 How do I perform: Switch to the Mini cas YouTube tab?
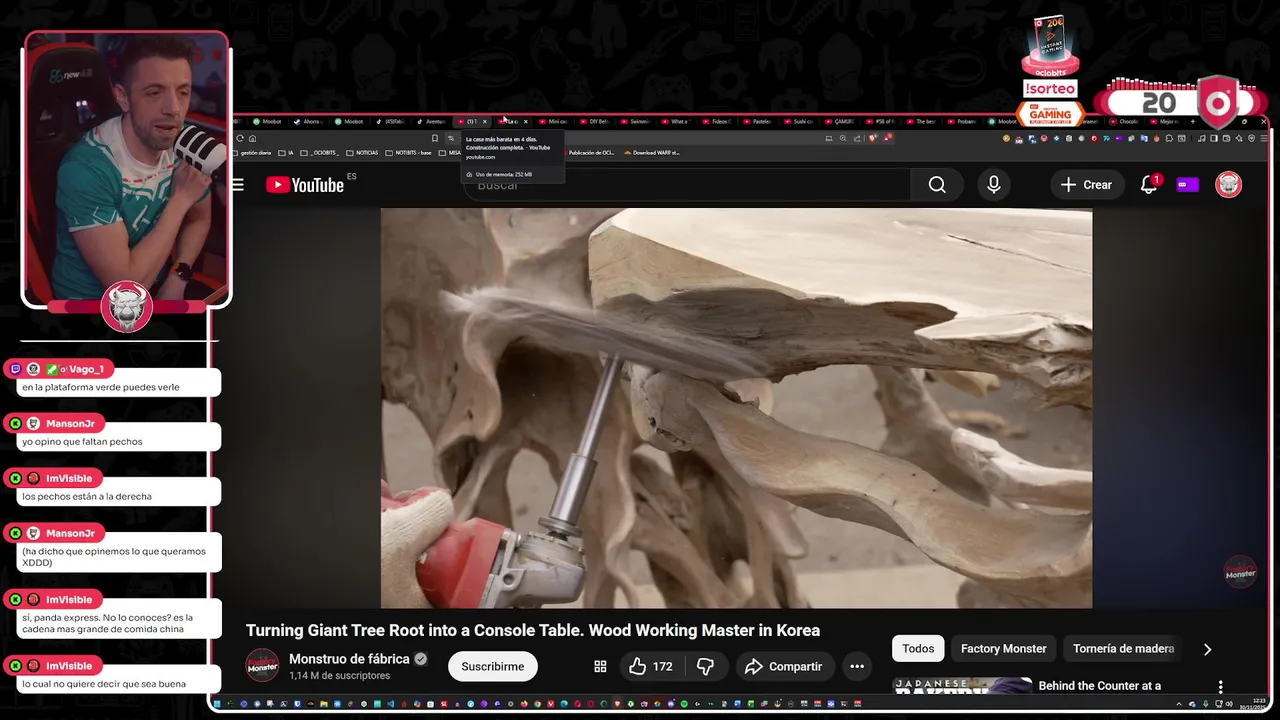coord(554,122)
